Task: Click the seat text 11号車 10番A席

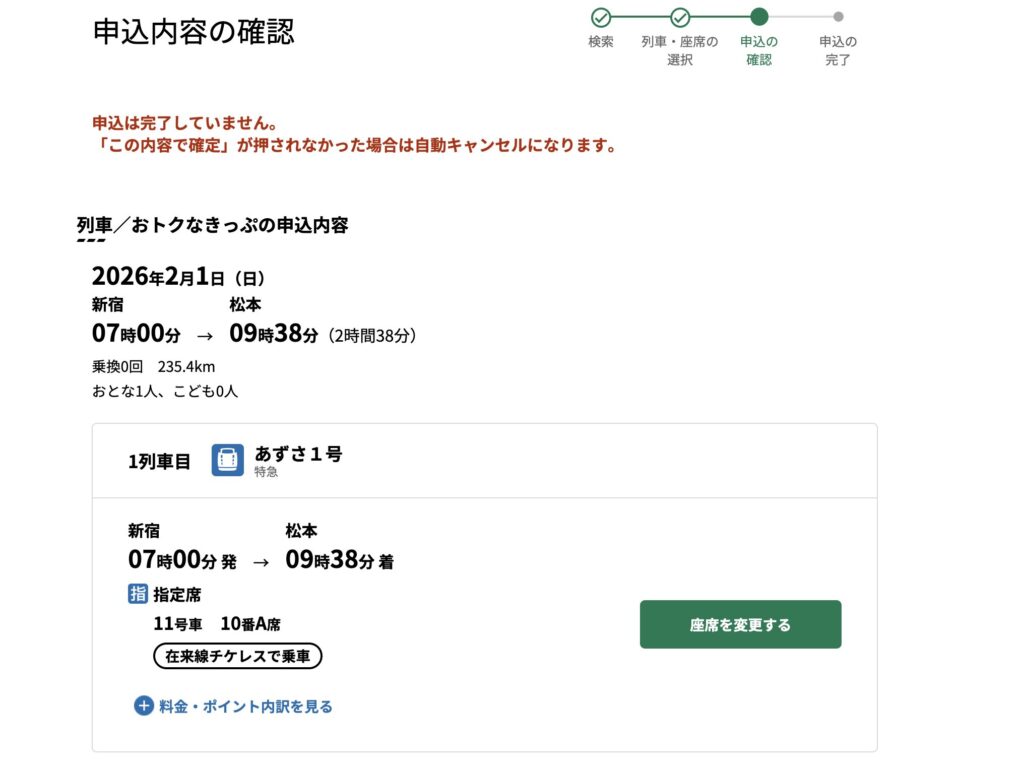Action: point(216,624)
